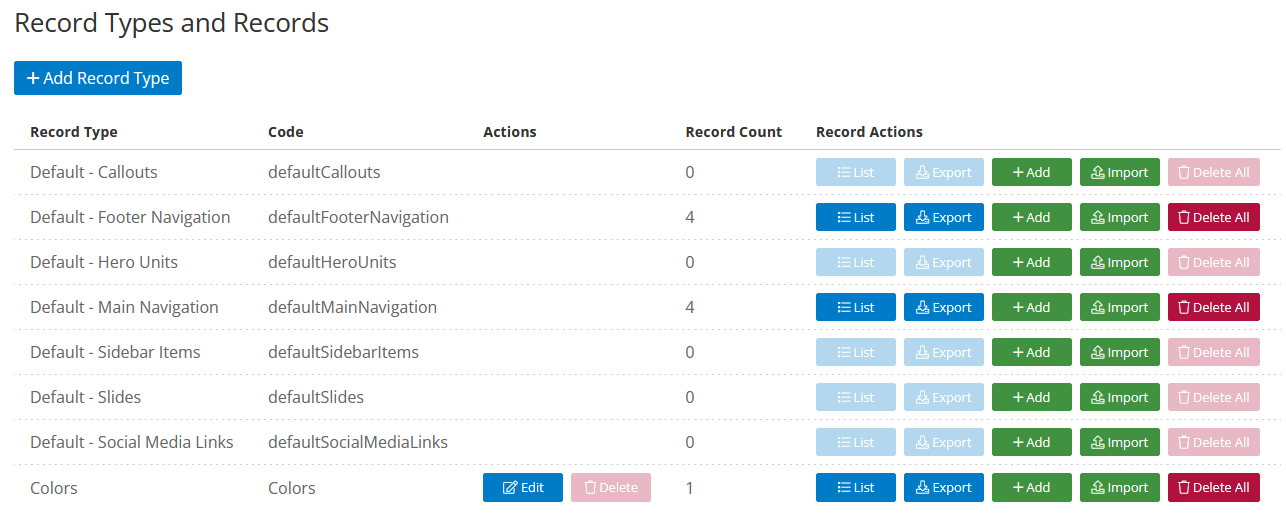The image size is (1286, 514).
Task: Add a record to Default - Hero Units
Action: 1032,262
